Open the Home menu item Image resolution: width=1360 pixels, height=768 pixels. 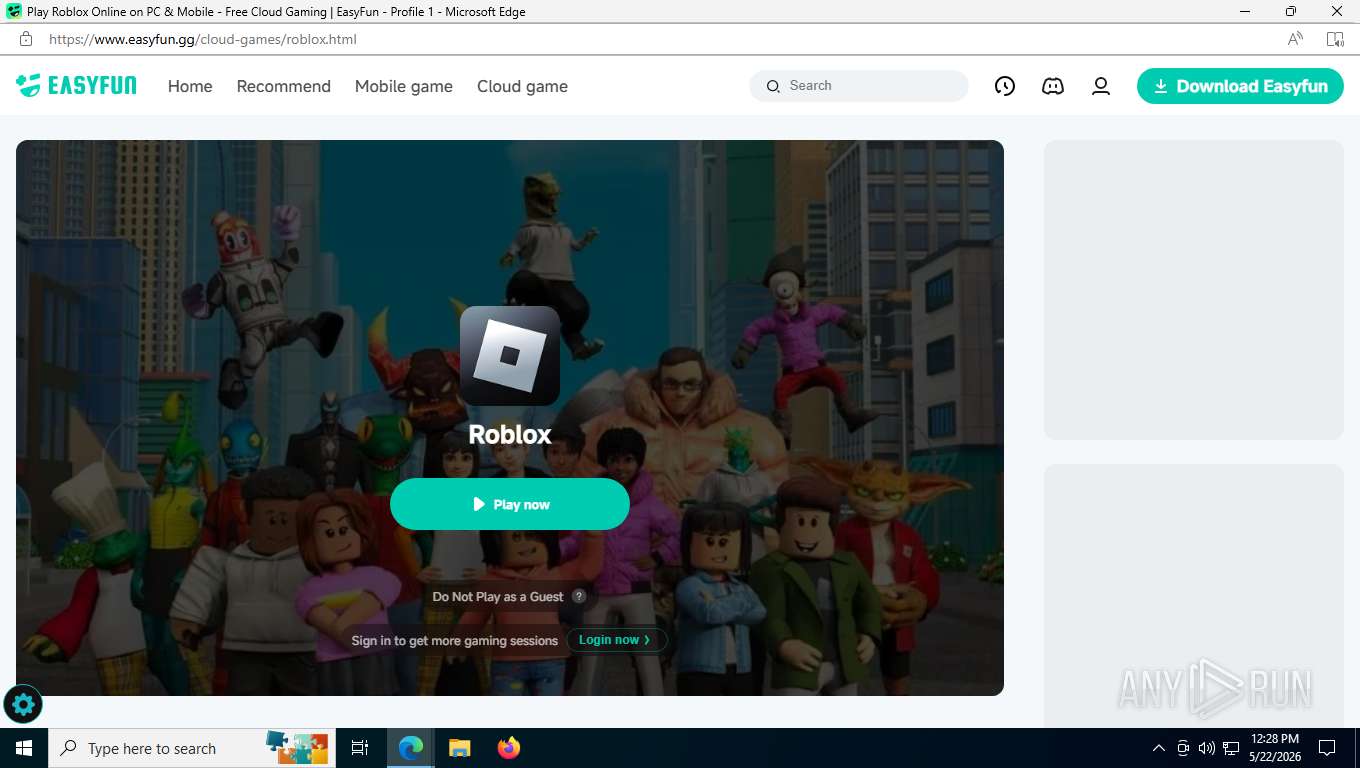[190, 86]
